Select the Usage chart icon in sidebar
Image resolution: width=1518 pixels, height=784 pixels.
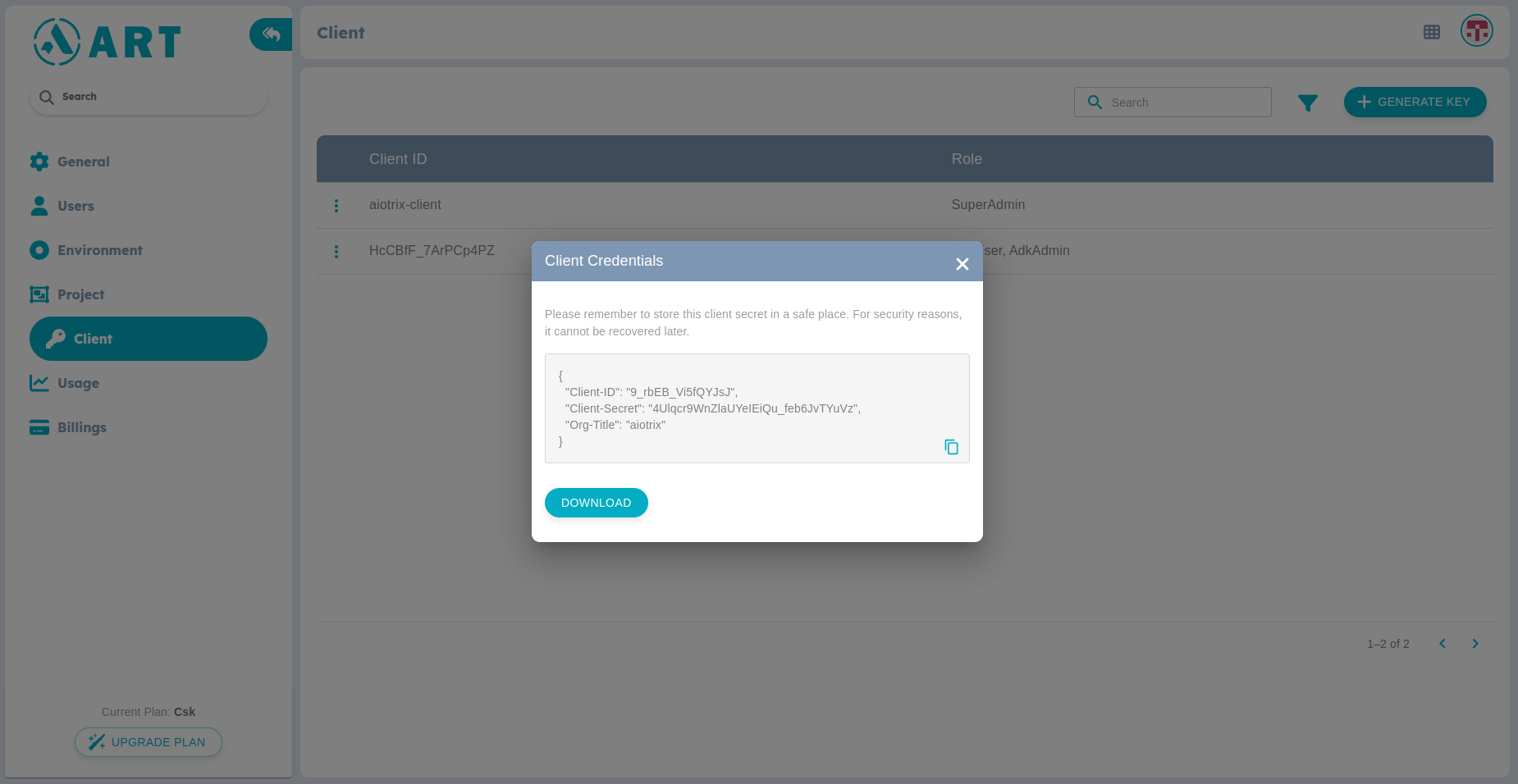pyautogui.click(x=39, y=383)
